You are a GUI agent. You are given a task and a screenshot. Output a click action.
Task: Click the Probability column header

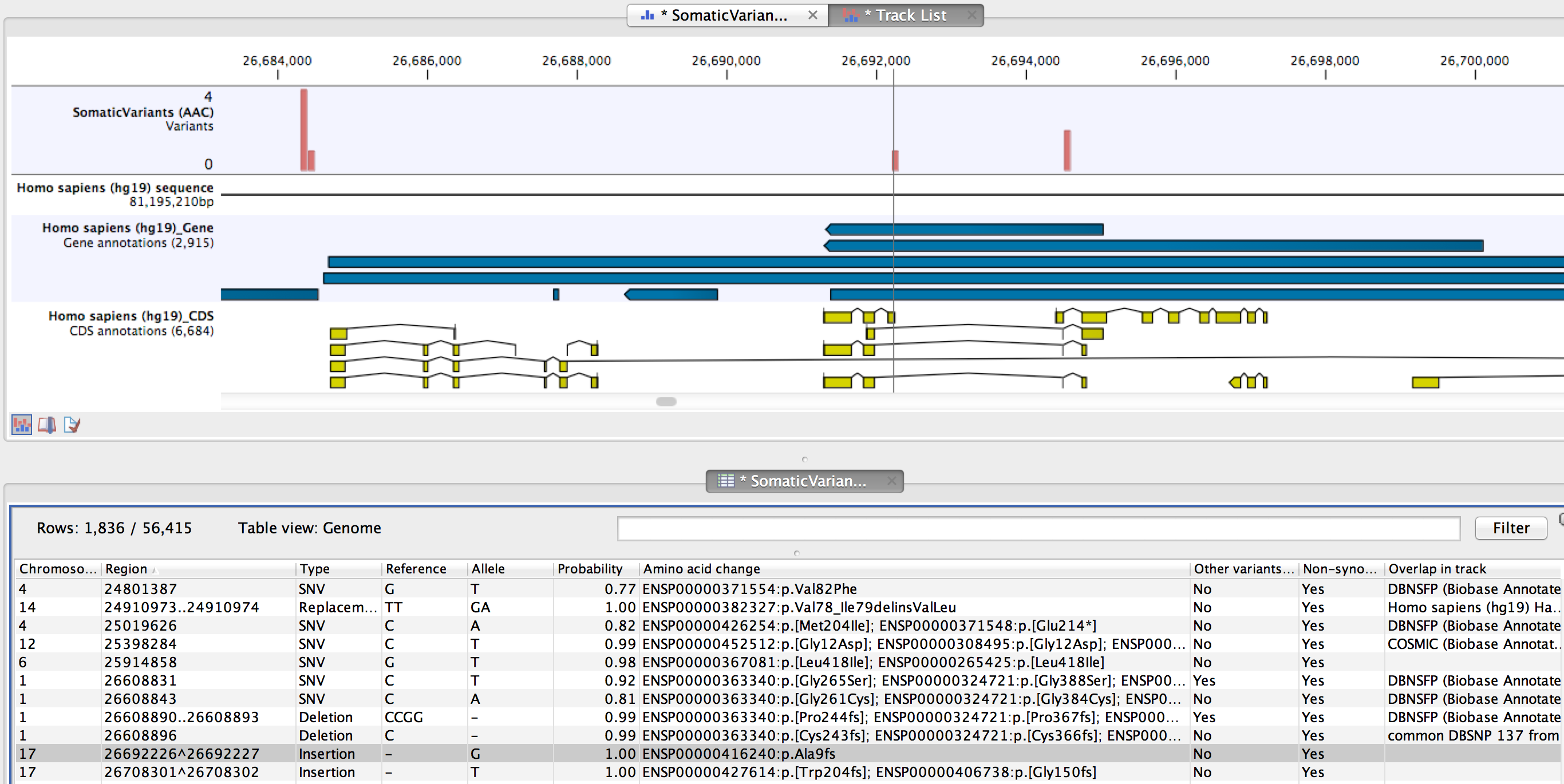(x=595, y=569)
